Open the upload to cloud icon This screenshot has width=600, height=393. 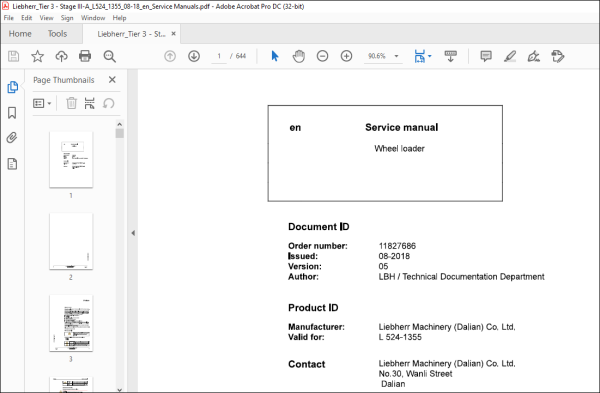[61, 56]
